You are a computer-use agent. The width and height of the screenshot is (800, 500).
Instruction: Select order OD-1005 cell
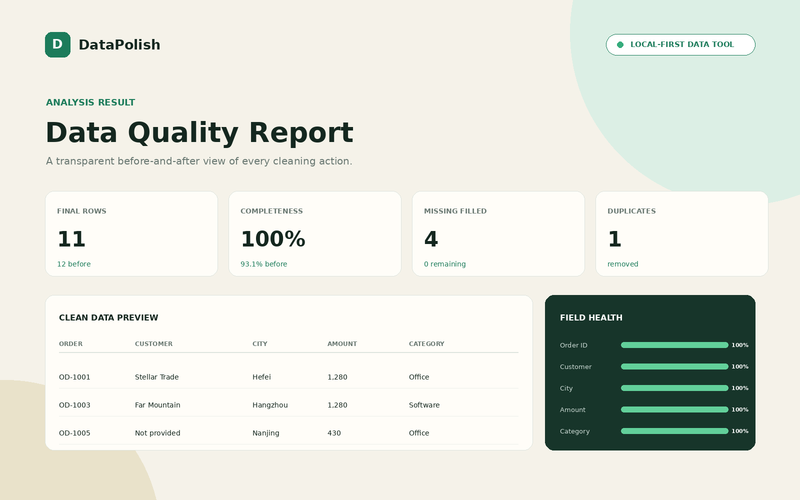74,433
